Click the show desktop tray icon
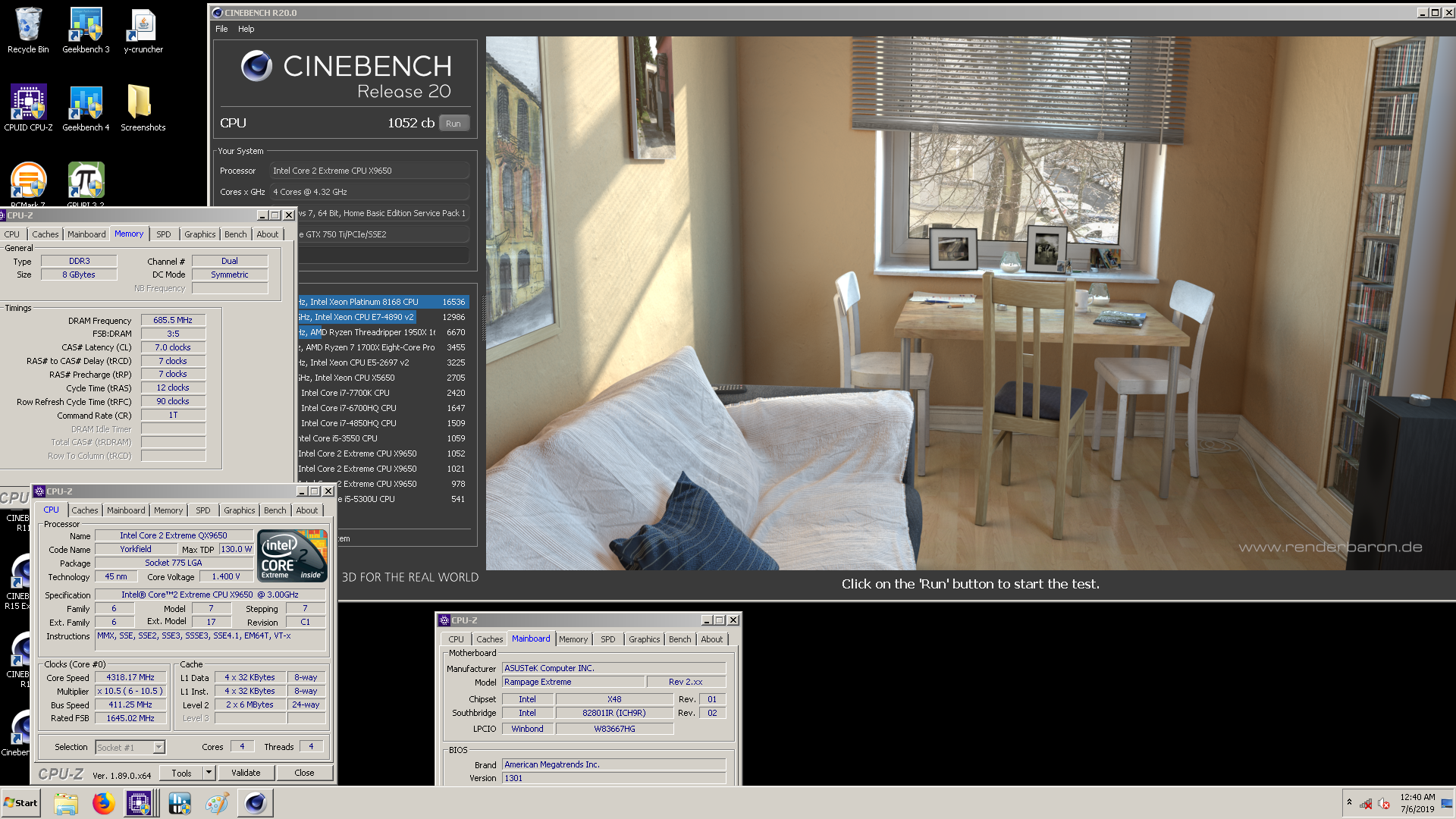Image resolution: width=1456 pixels, height=819 pixels. point(1447,803)
